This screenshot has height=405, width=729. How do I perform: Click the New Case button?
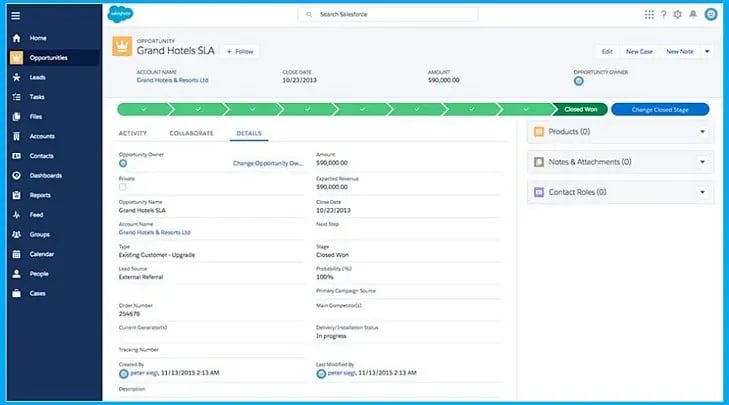[x=639, y=52]
